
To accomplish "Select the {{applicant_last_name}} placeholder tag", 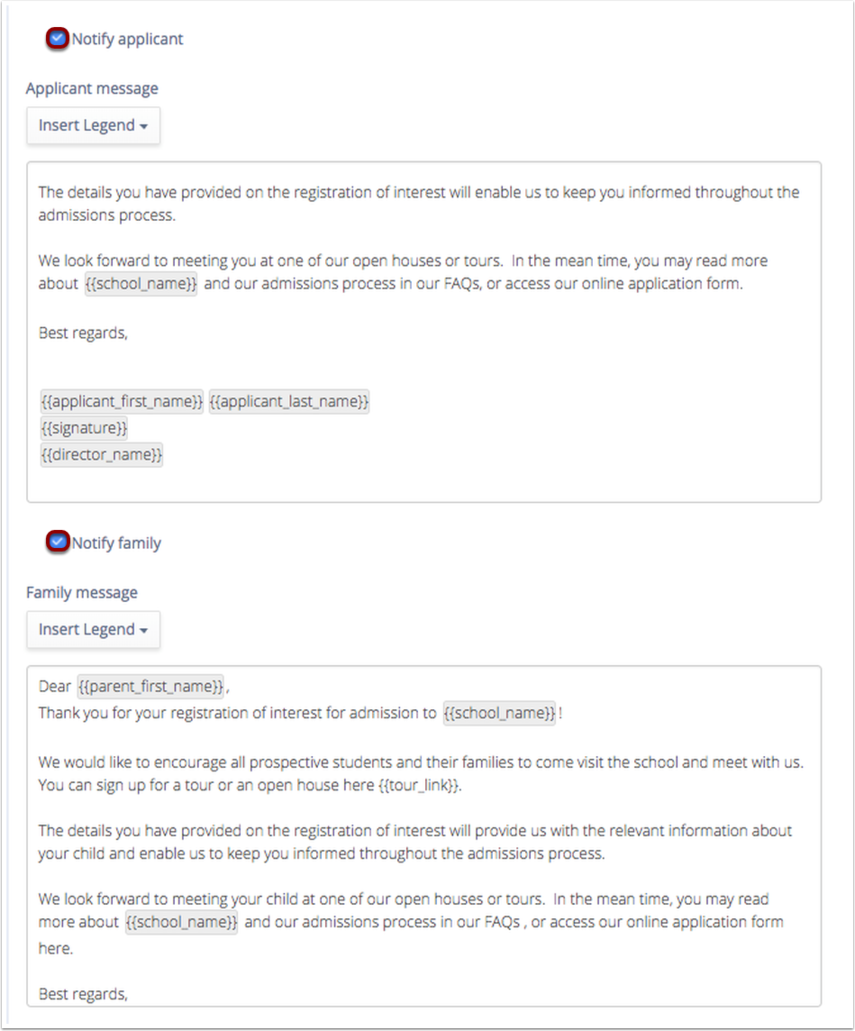I will pos(289,401).
